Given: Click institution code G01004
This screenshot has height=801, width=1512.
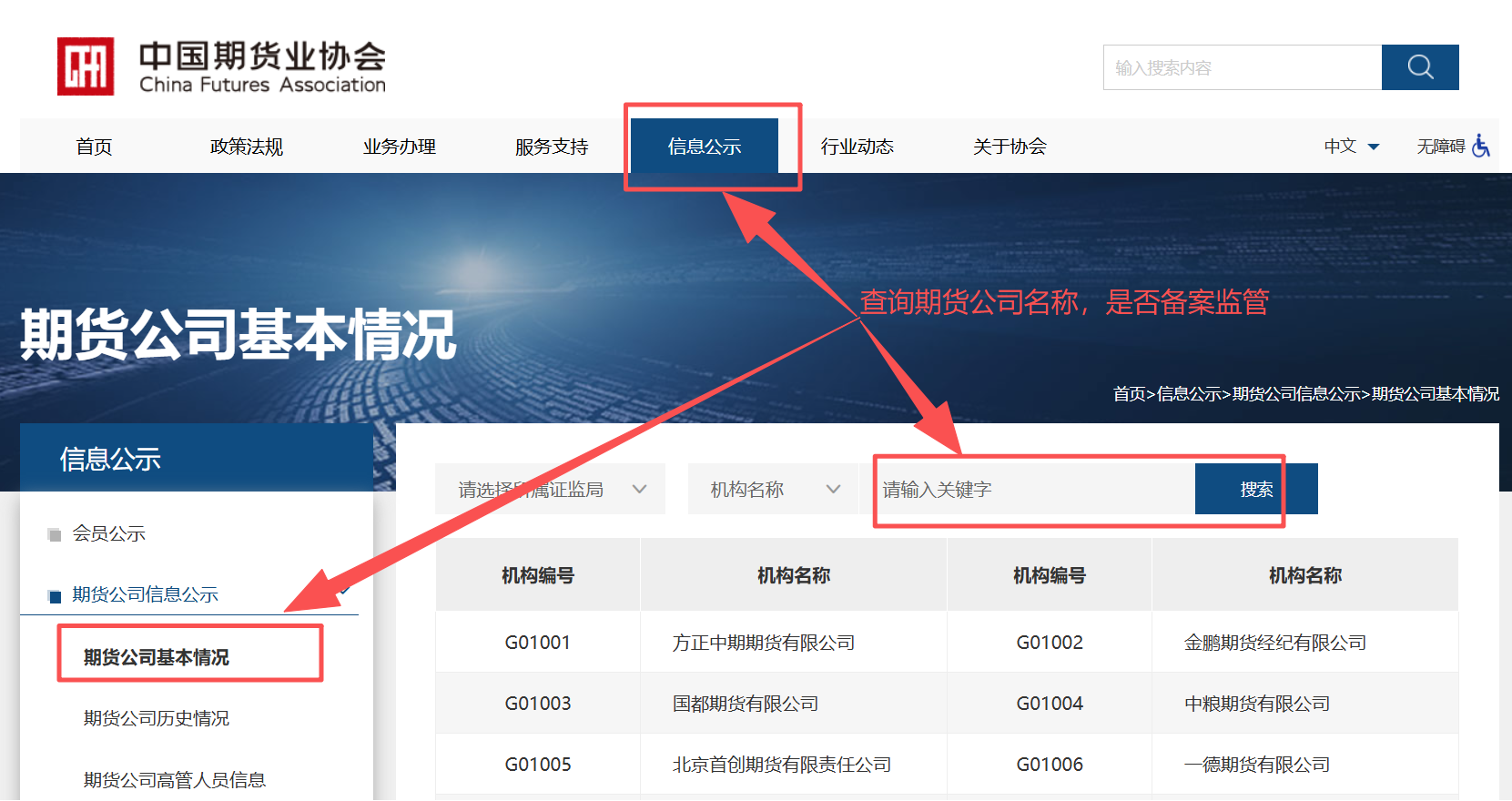Looking at the screenshot, I should [x=1050, y=704].
